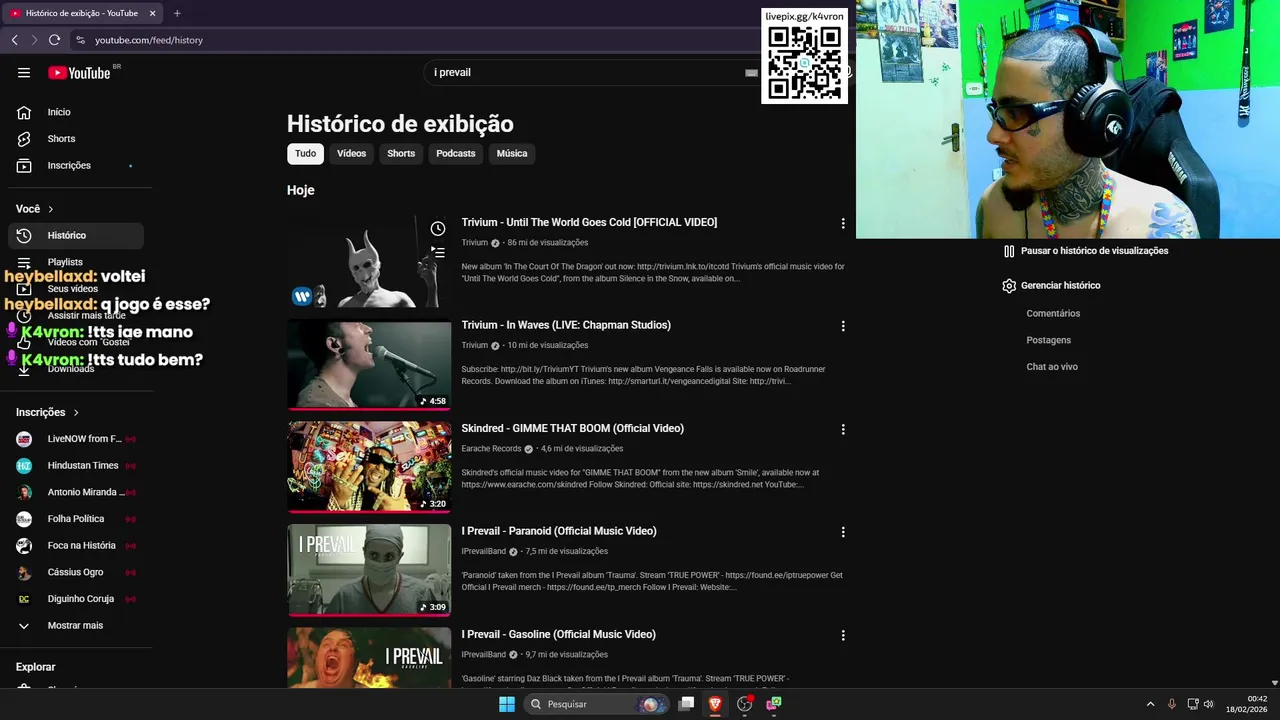Open options menu for I Prevail Paranoid
1280x720 pixels.
coord(843,532)
